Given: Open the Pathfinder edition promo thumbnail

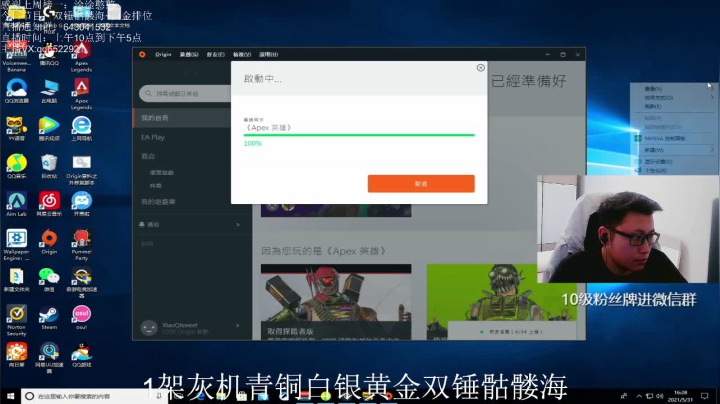Looking at the screenshot, I should 336,302.
